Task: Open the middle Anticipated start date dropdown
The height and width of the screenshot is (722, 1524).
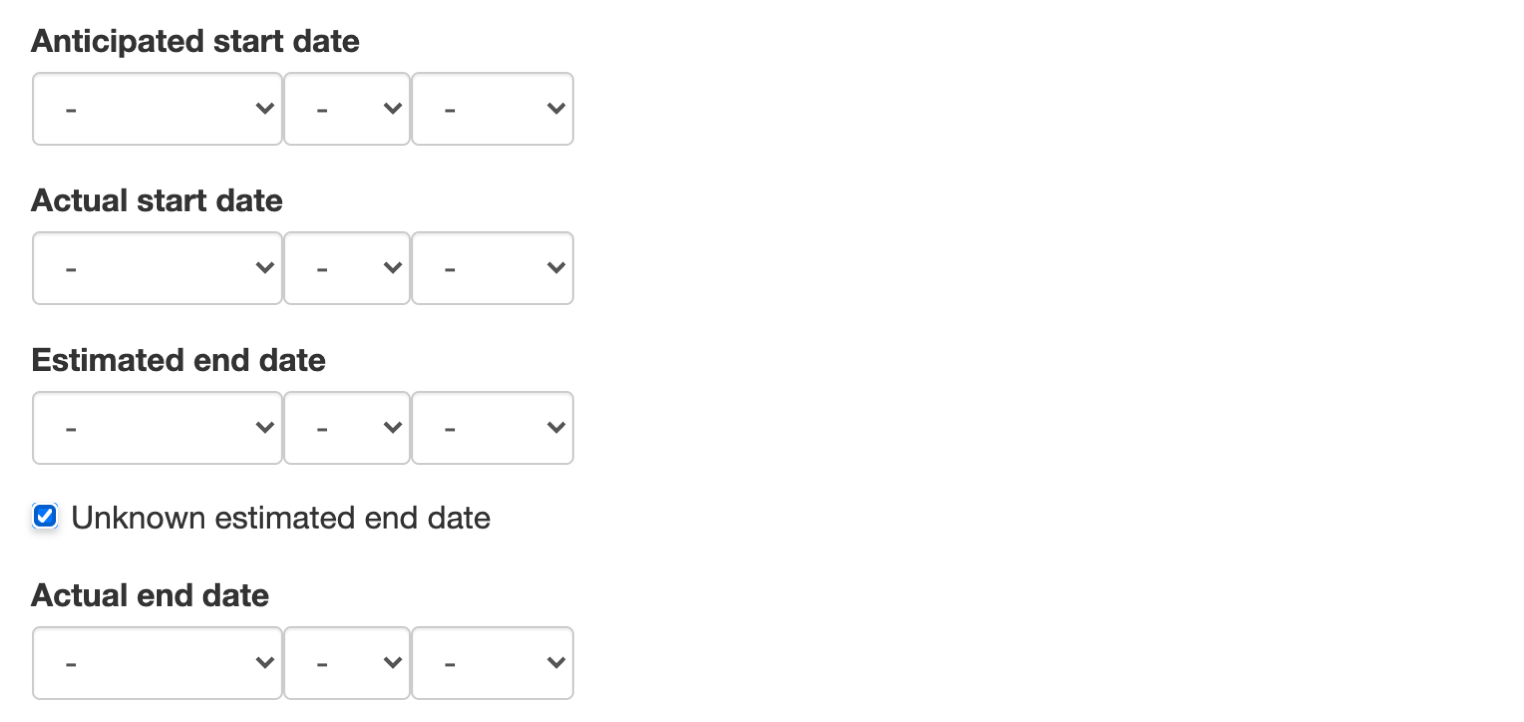Action: click(347, 109)
